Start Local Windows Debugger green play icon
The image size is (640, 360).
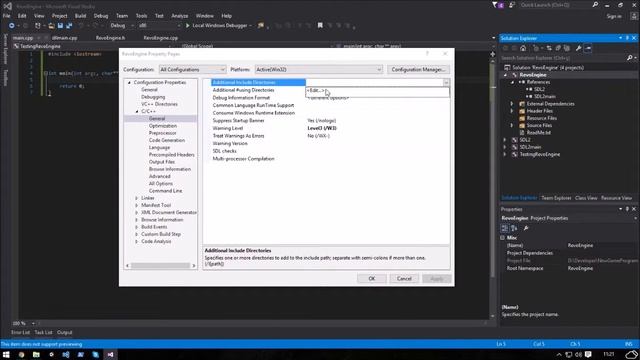188,26
